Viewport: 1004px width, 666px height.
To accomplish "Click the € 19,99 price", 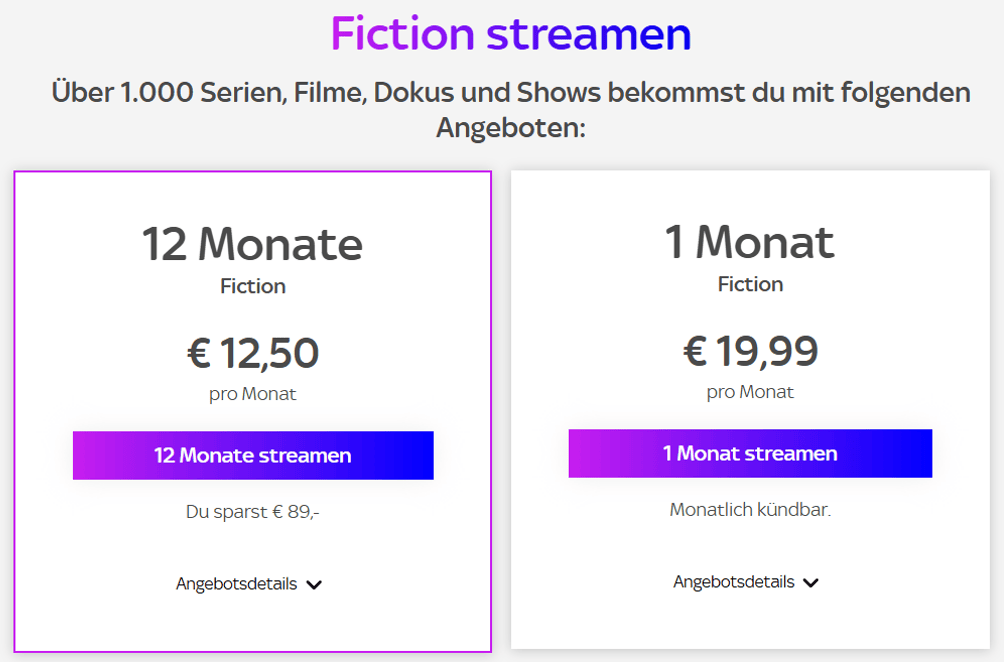I will point(751,351).
